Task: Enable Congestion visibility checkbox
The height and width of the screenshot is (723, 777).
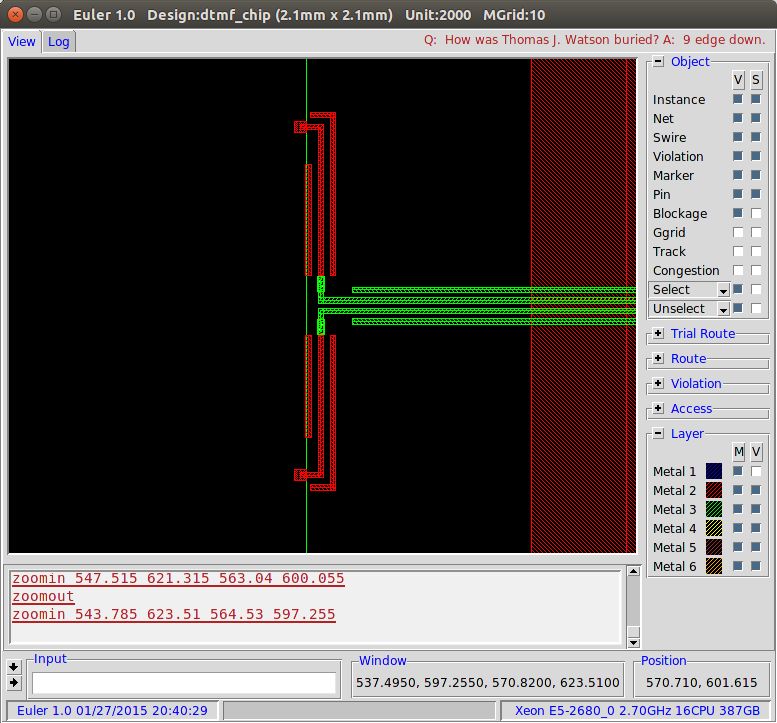Action: click(738, 270)
